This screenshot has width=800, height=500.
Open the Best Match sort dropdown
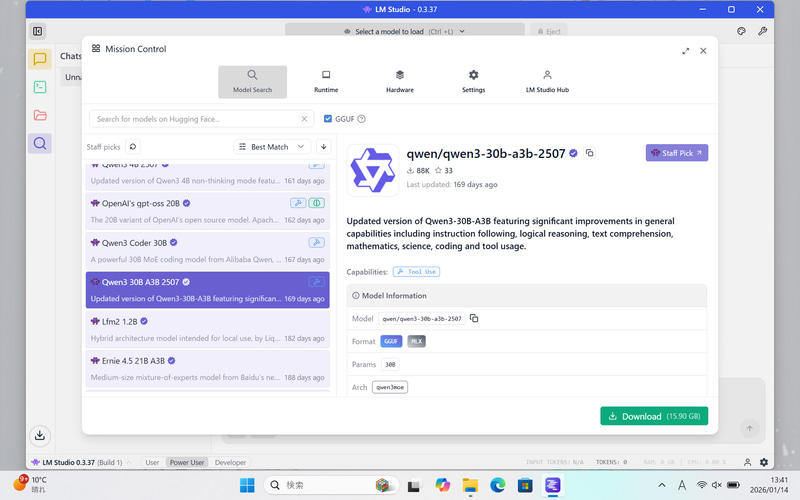click(x=272, y=147)
